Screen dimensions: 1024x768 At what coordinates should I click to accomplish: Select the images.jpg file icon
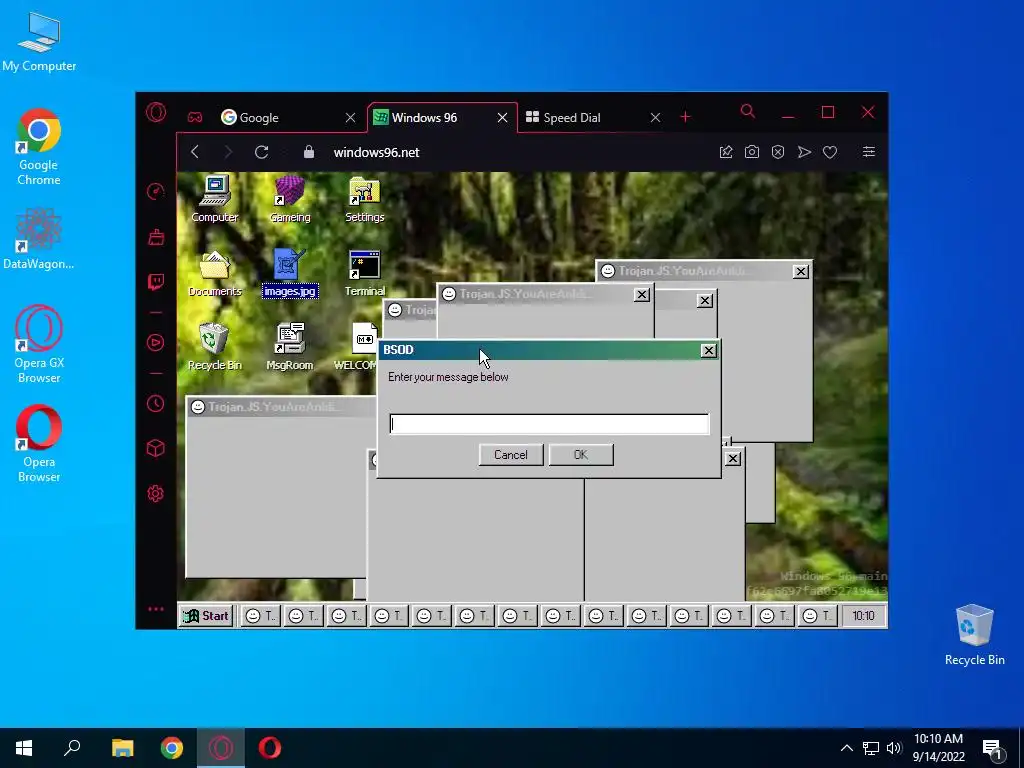point(290,273)
